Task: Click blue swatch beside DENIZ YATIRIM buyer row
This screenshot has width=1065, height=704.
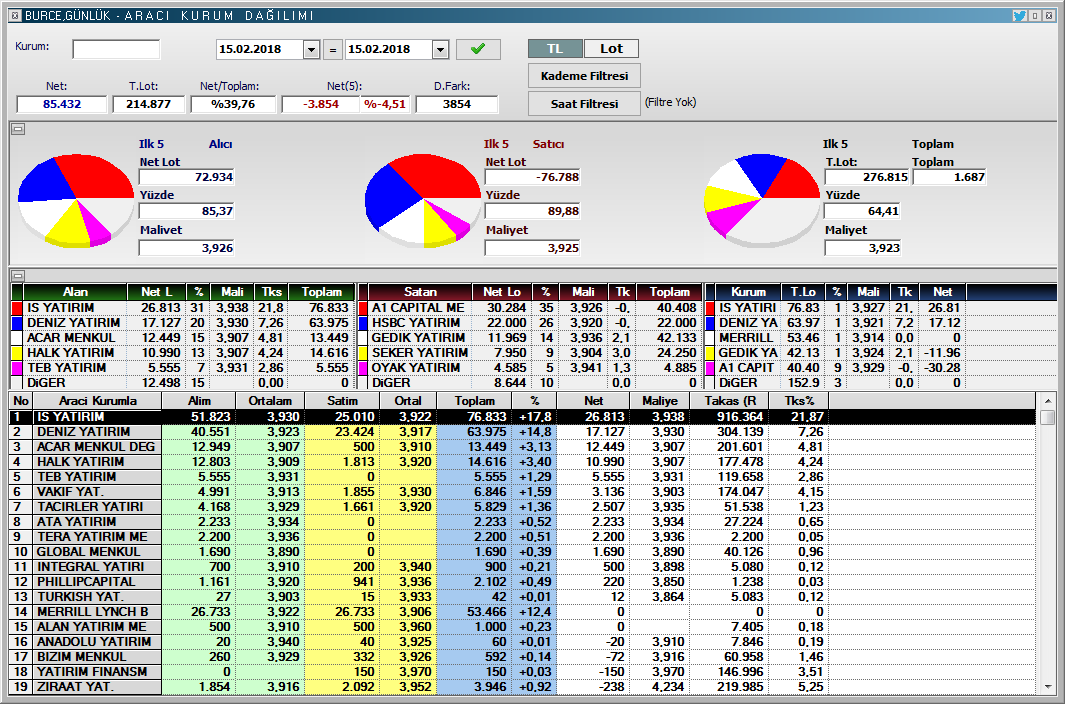Action: 18,323
